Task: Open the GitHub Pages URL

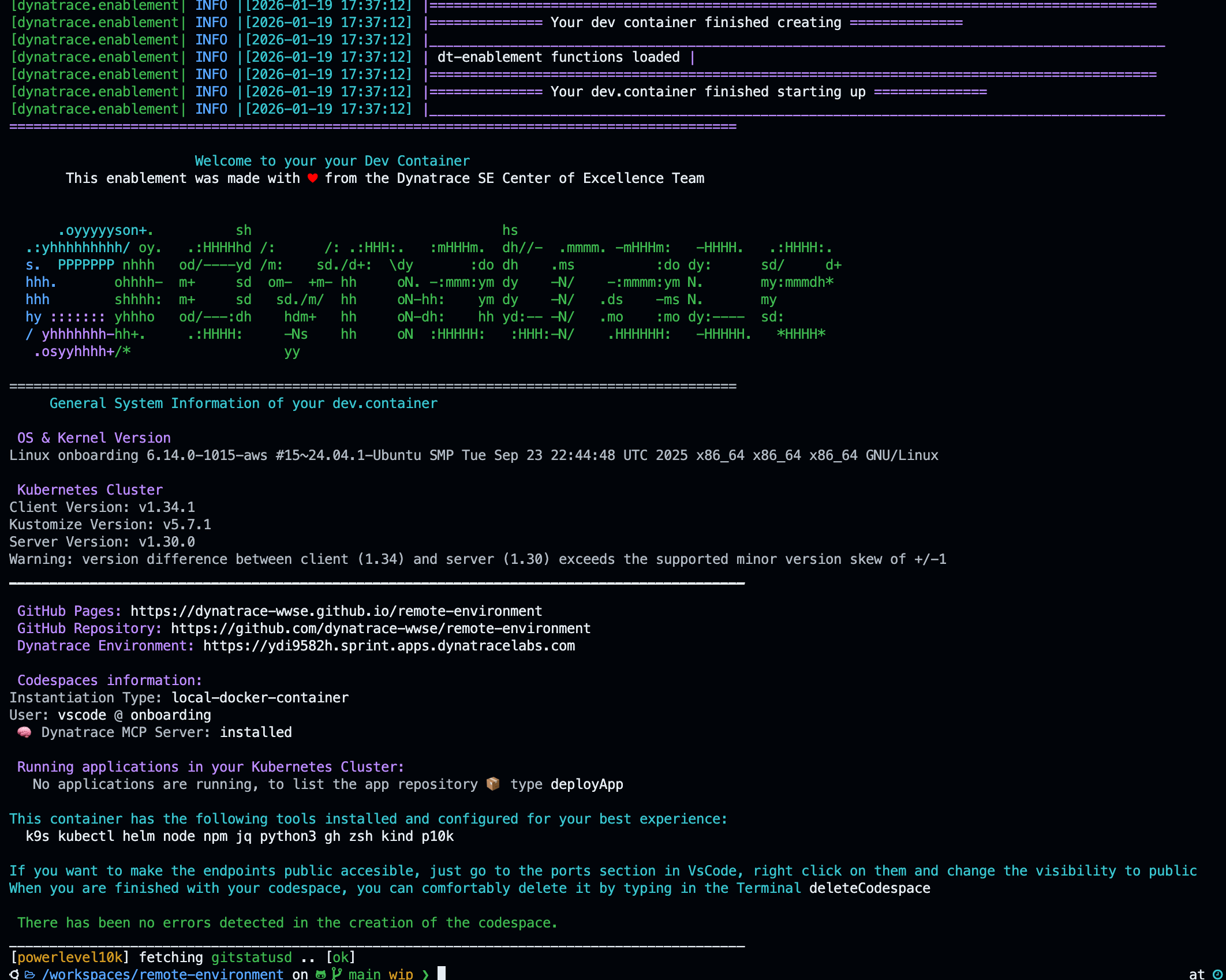Action: (x=336, y=611)
